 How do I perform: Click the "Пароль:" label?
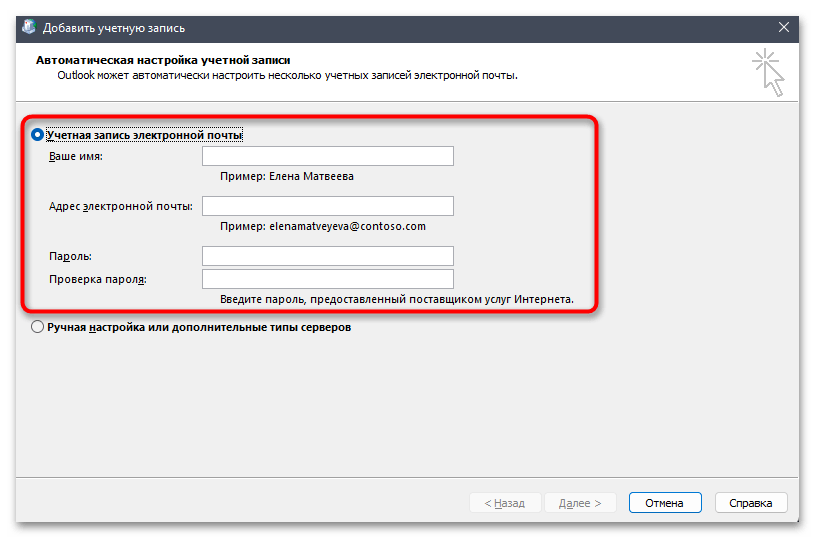tap(70, 256)
